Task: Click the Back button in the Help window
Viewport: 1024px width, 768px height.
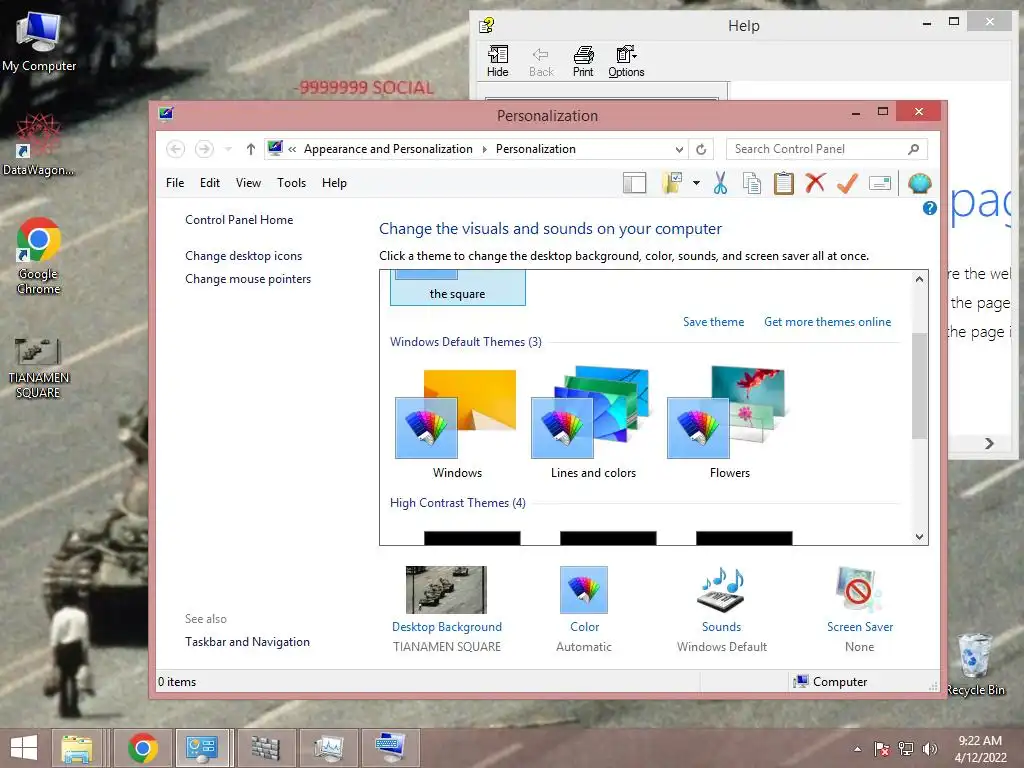Action: click(541, 61)
